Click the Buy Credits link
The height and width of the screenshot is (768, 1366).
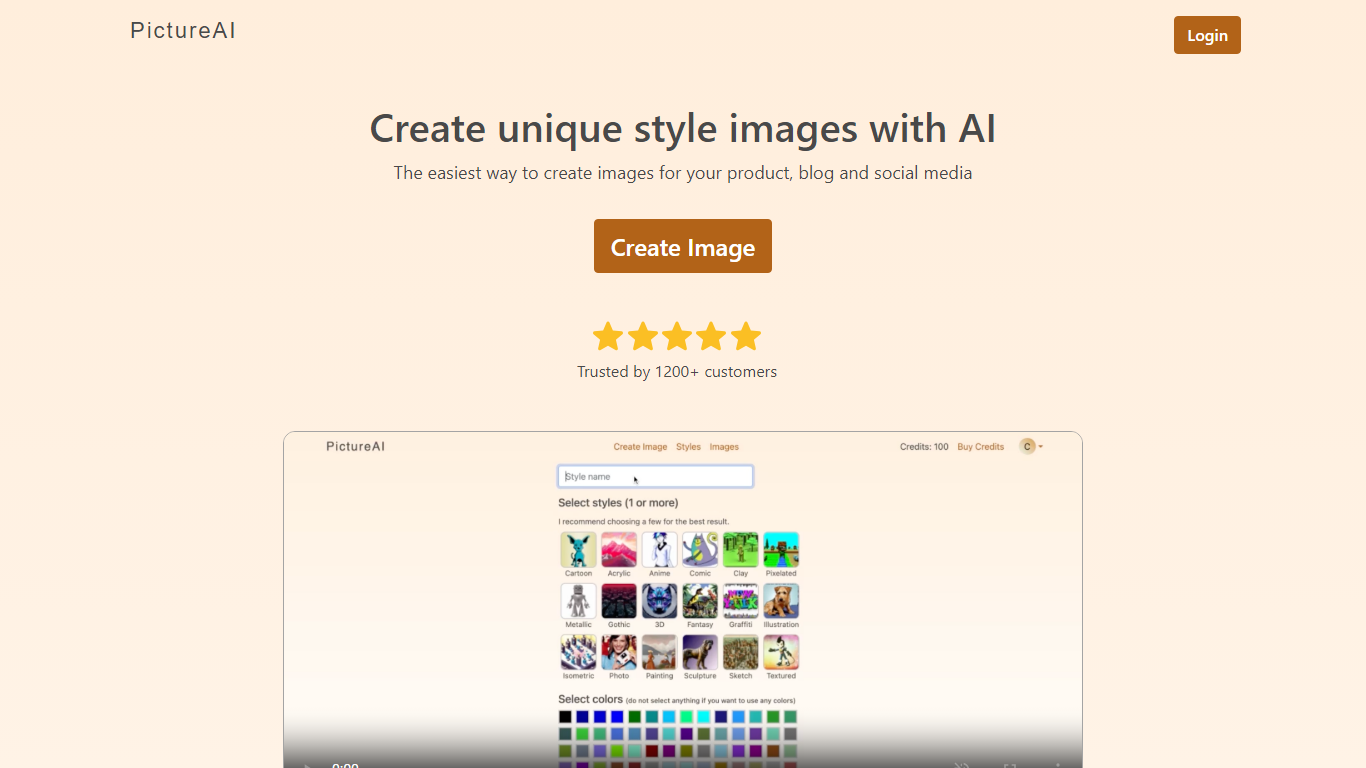[980, 447]
